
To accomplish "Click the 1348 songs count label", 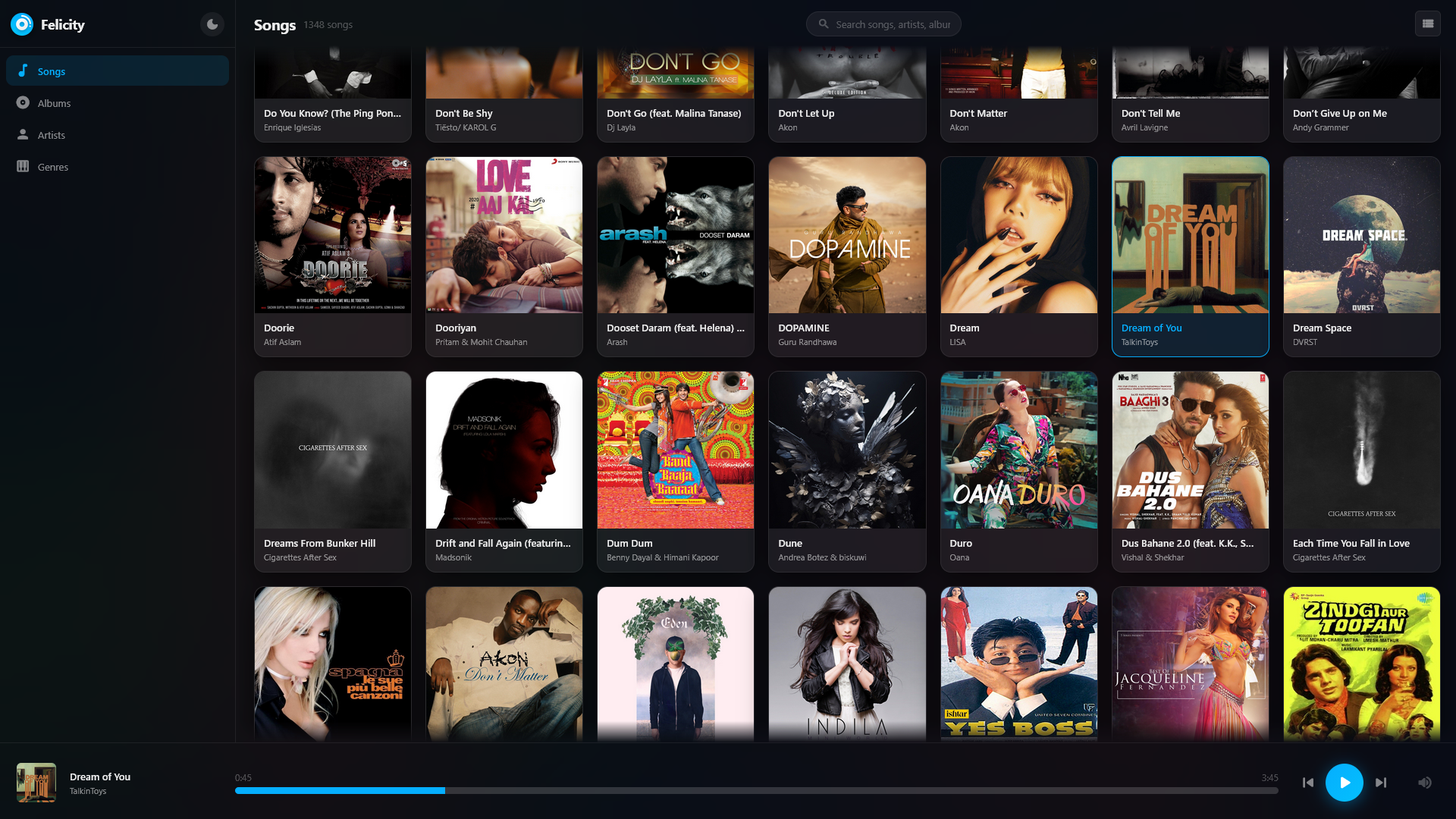I will click(x=328, y=24).
